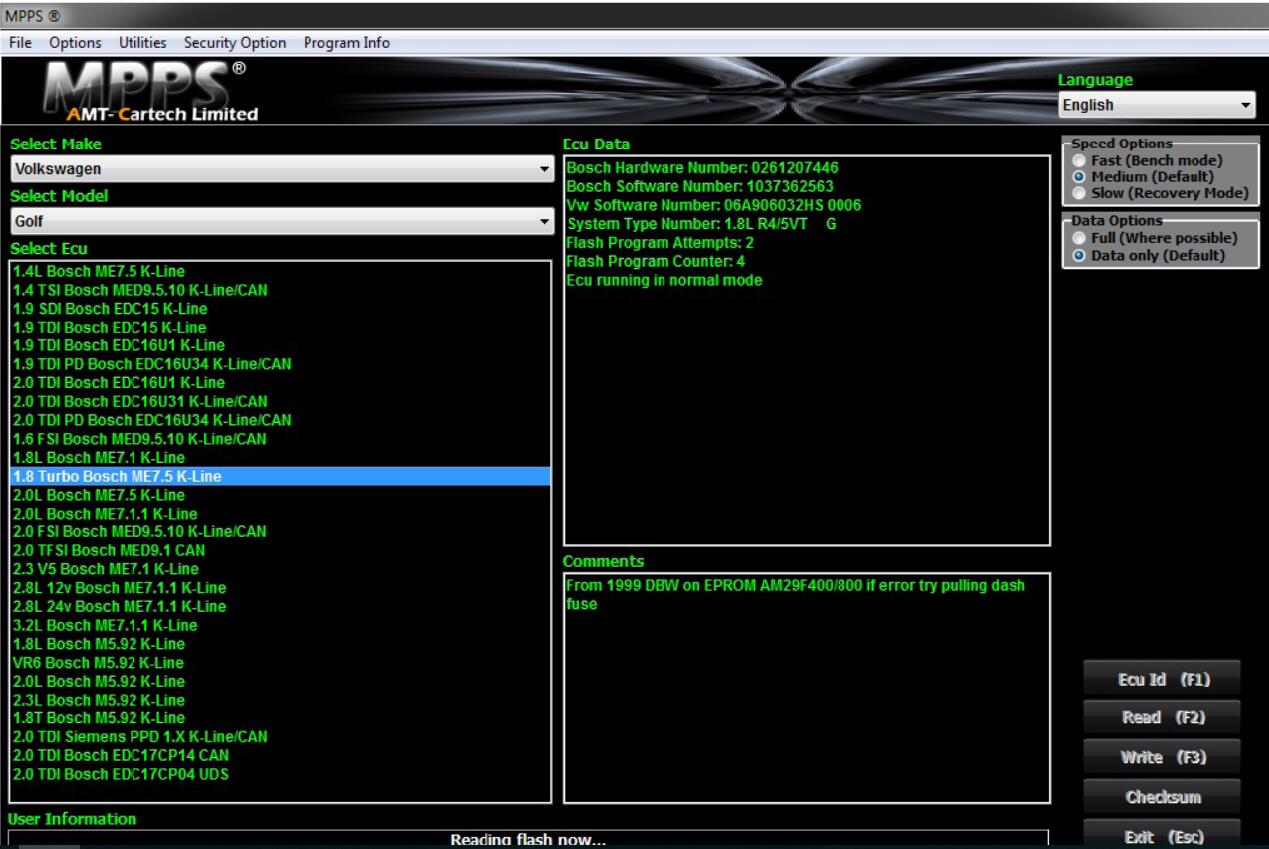Select 1.6 FSI Bosch MED9.5.10 K-Line/CAN
Viewport: 1269px width, 849px height.
(281, 439)
